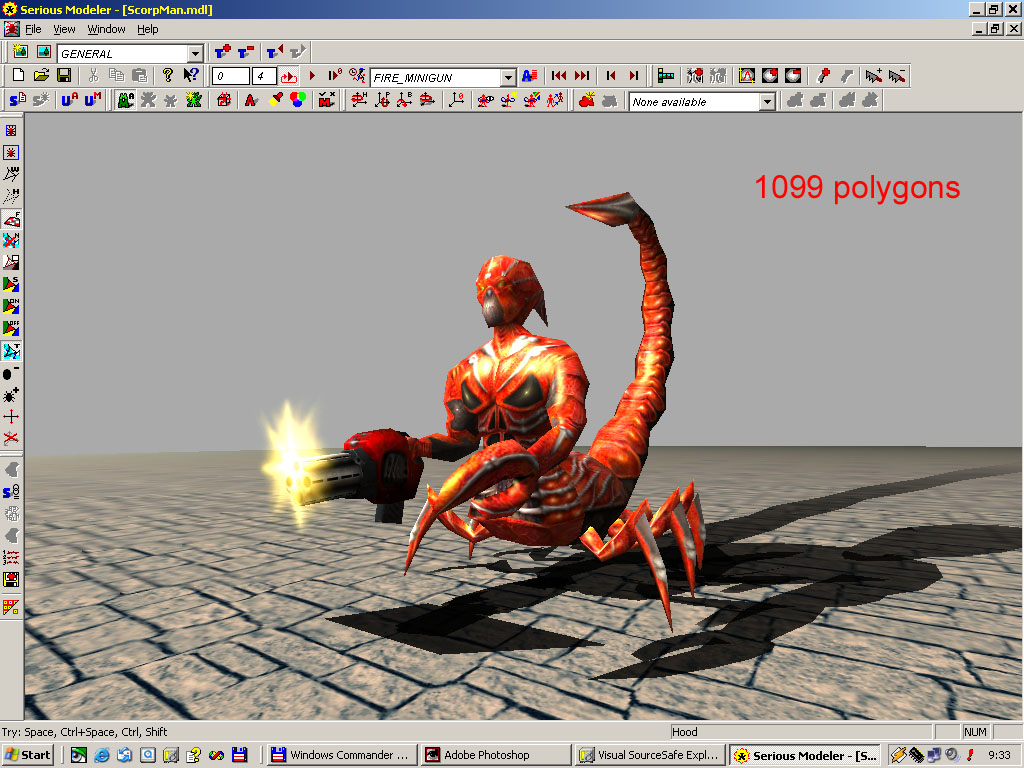Open the None available dropdown
Image resolution: width=1024 pixels, height=768 pixels.
point(767,102)
